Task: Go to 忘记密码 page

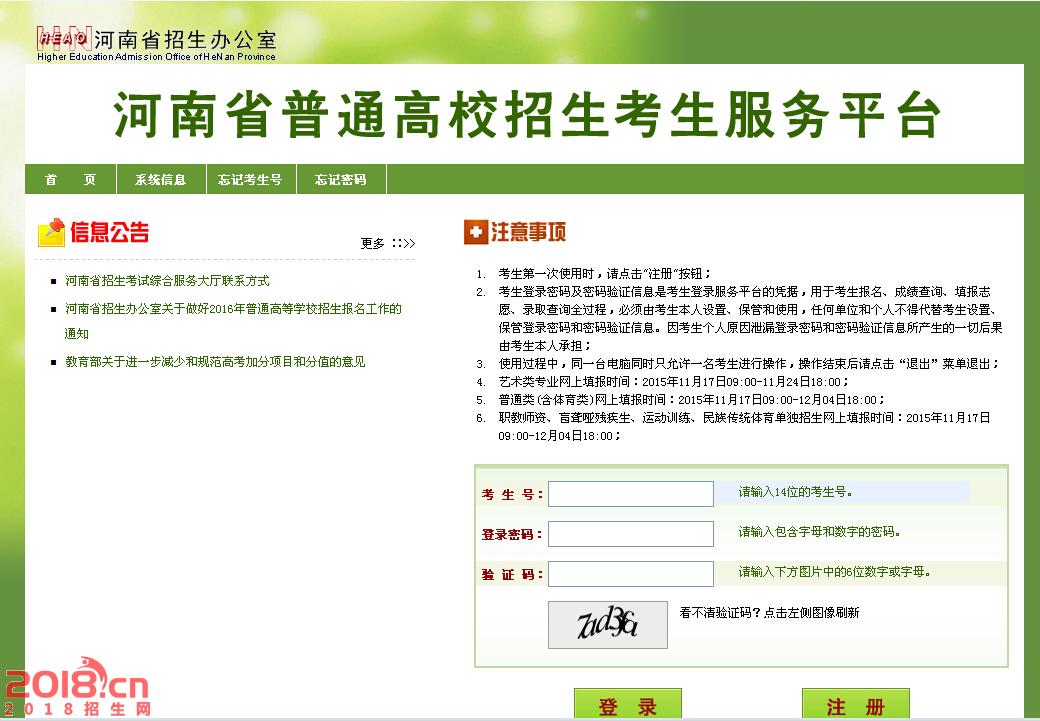Action: coord(340,180)
